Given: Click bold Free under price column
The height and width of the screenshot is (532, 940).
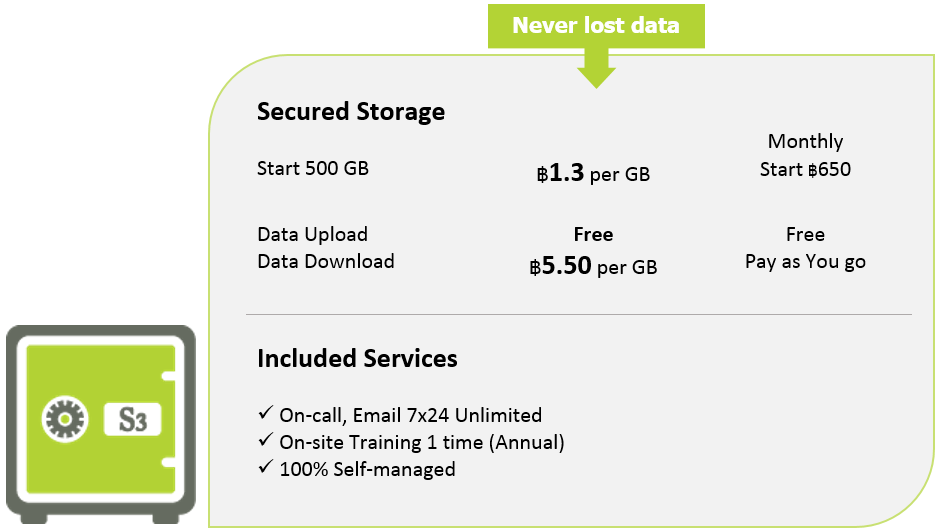Looking at the screenshot, I should click(x=593, y=235).
